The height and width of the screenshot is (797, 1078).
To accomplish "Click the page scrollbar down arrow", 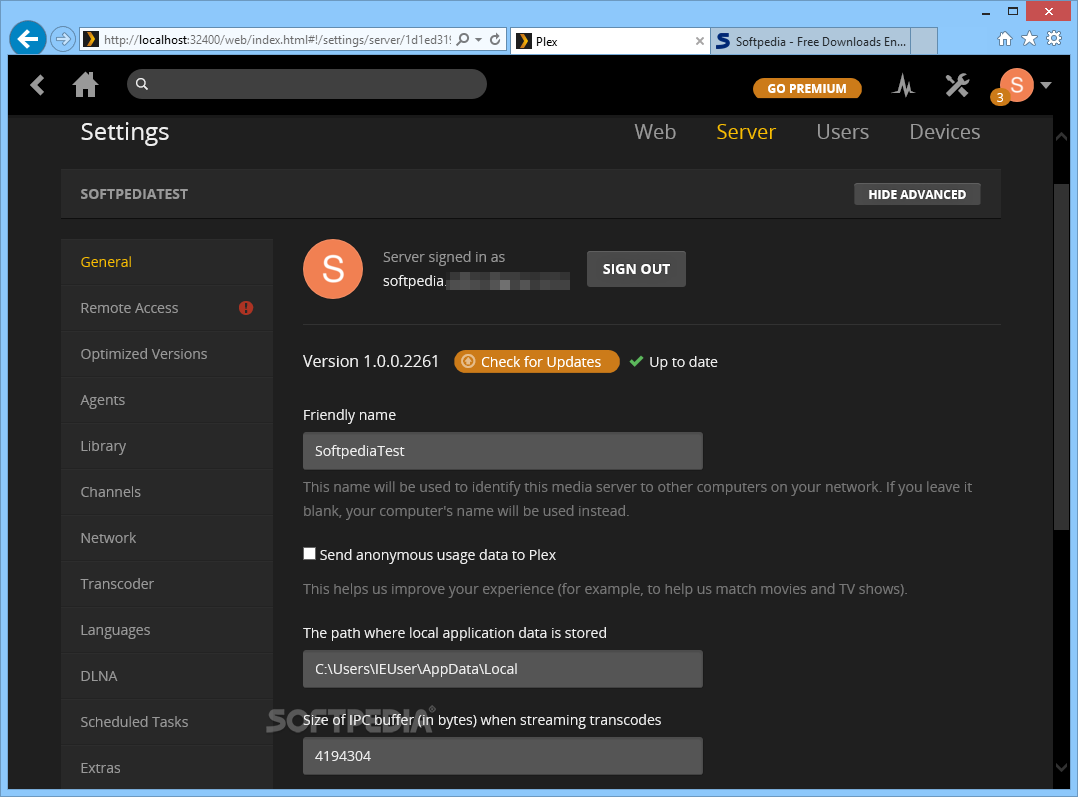I will [1061, 767].
